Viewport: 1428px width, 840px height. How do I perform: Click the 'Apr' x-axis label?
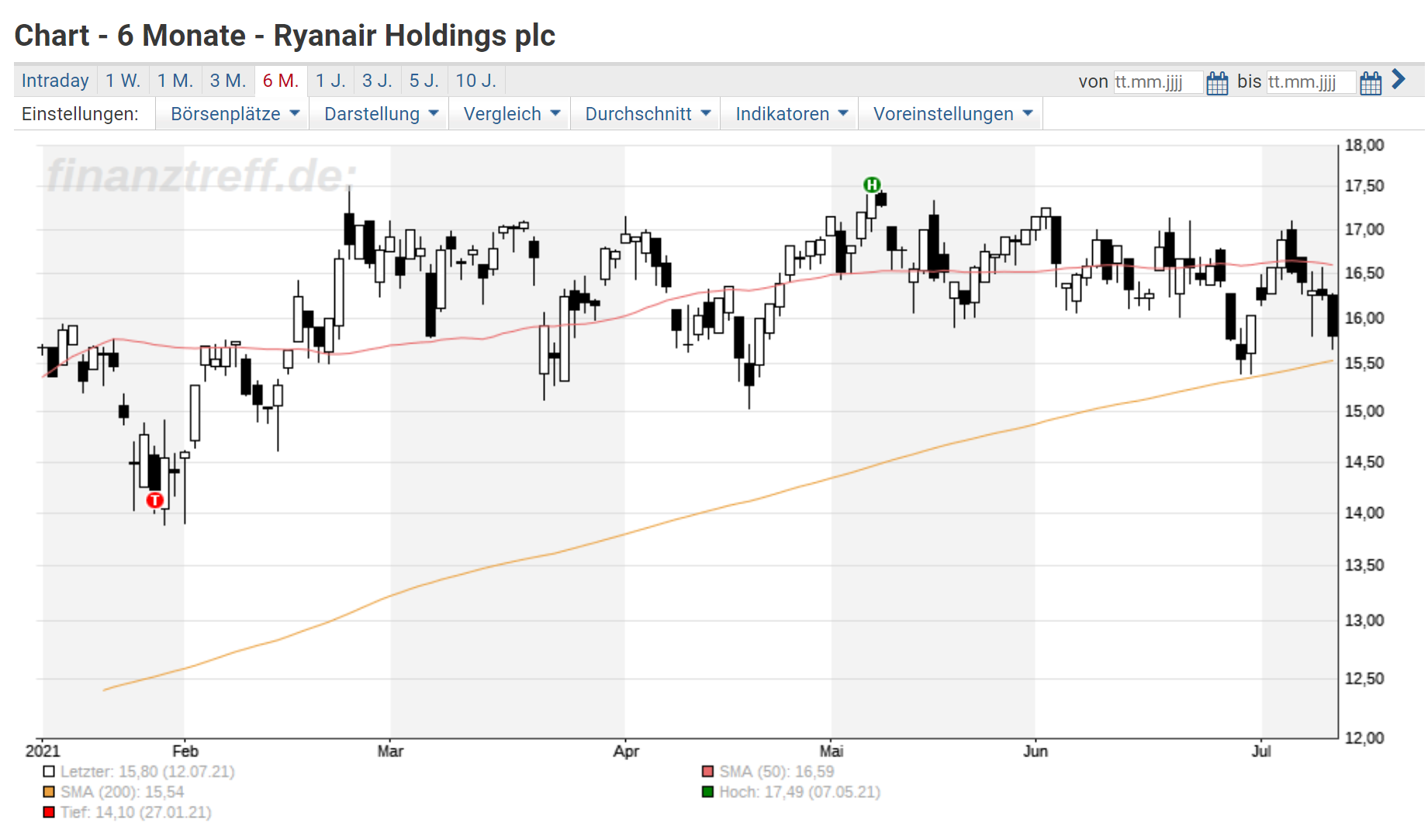coord(626,751)
